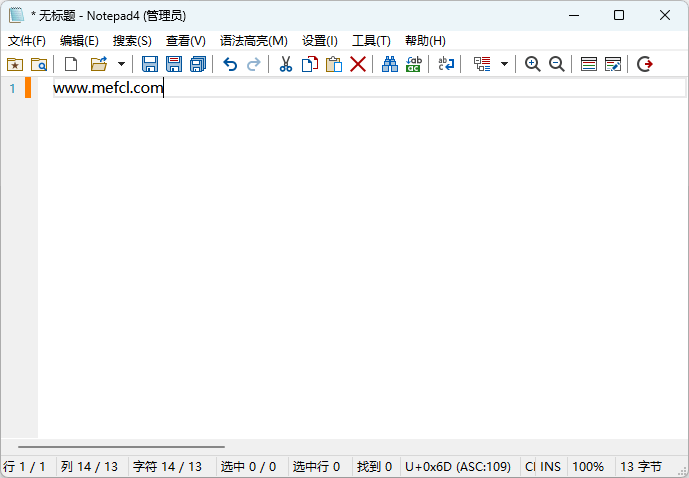This screenshot has width=689, height=478.
Task: Open the 语法高亮(M) menu
Action: (x=253, y=41)
